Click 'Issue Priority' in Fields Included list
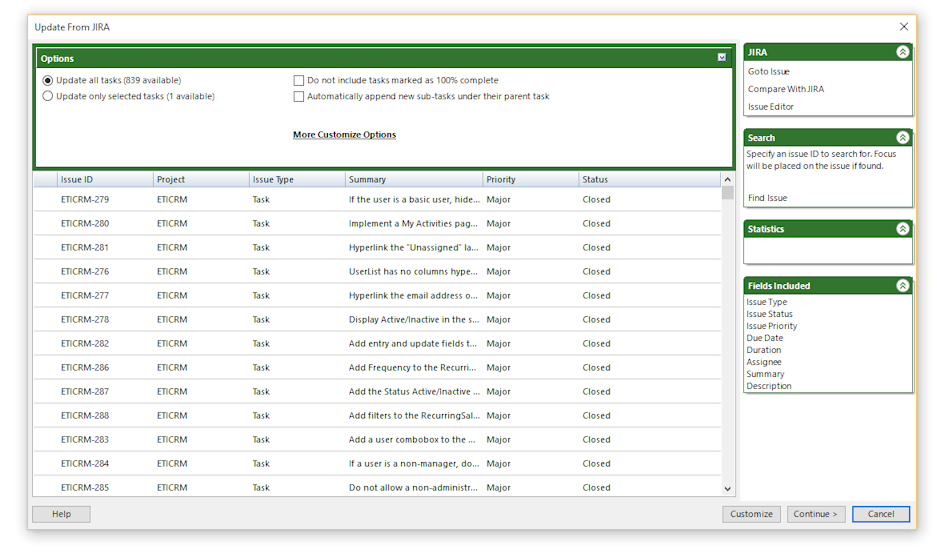This screenshot has height=554, width=937. click(x=771, y=326)
